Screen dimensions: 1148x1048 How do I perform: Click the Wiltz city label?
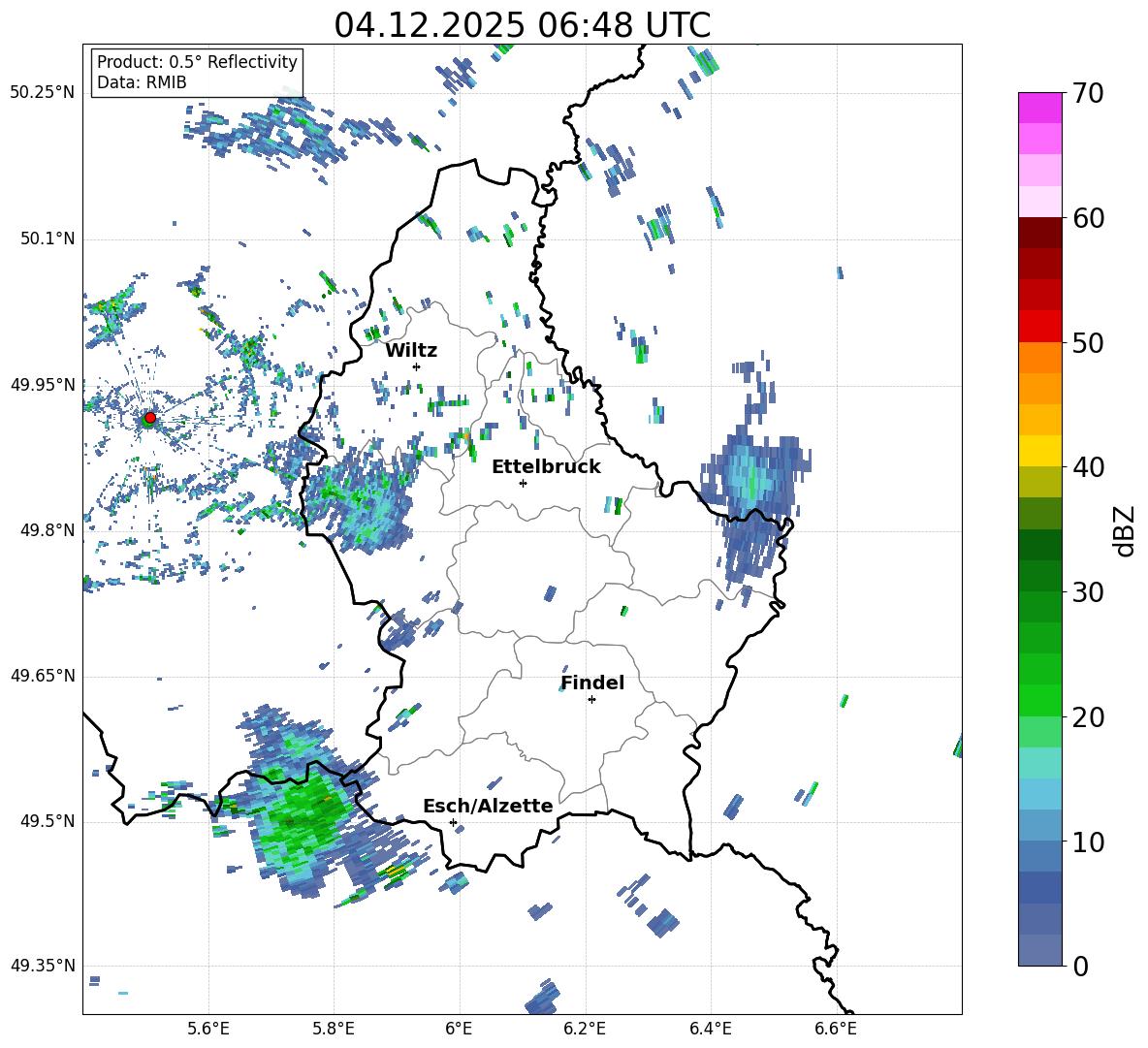click(x=411, y=350)
